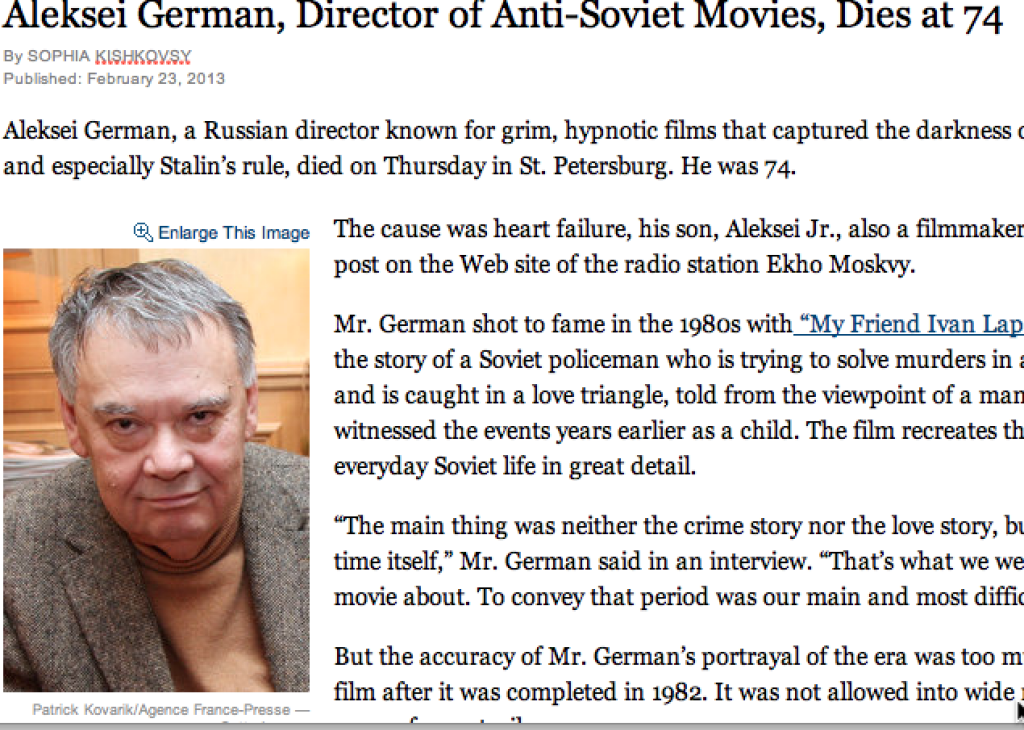This screenshot has width=1024, height=730.
Task: Click the magnifier icon beside Enlarge This Image
Action: tap(143, 232)
